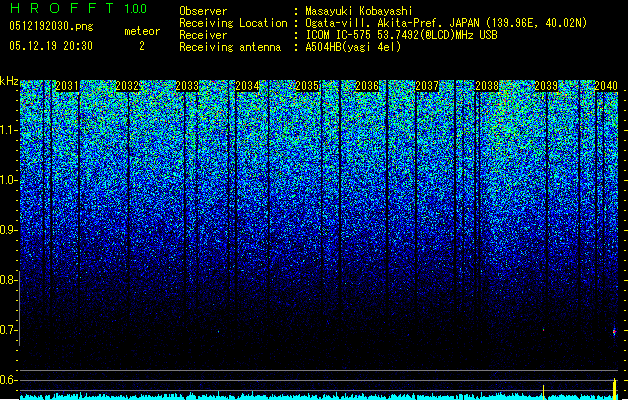Select the Ogata-vill. Akita-Pref. JAPAN location text
The image size is (629, 400).
446,23
